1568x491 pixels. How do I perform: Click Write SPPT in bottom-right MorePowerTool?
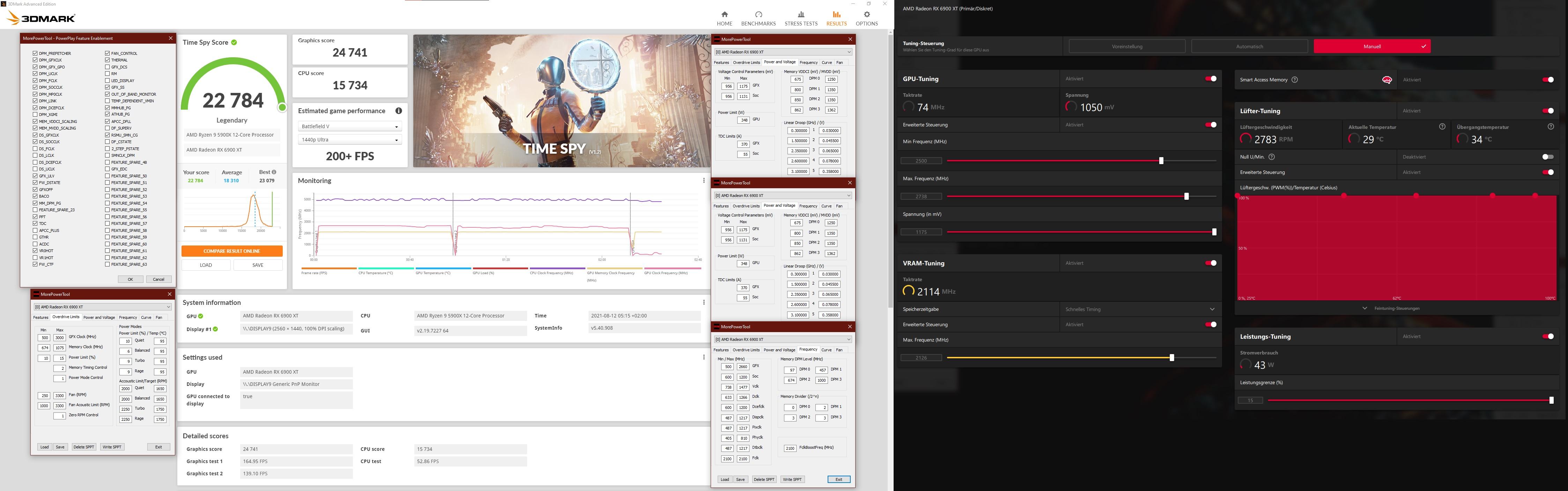click(792, 479)
